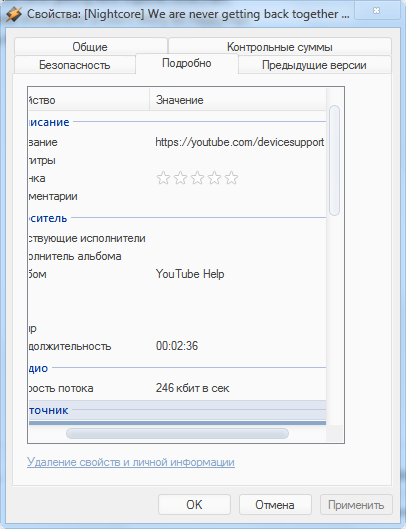Switch to the Безопасность tab
This screenshot has height=529, width=406.
click(75, 65)
